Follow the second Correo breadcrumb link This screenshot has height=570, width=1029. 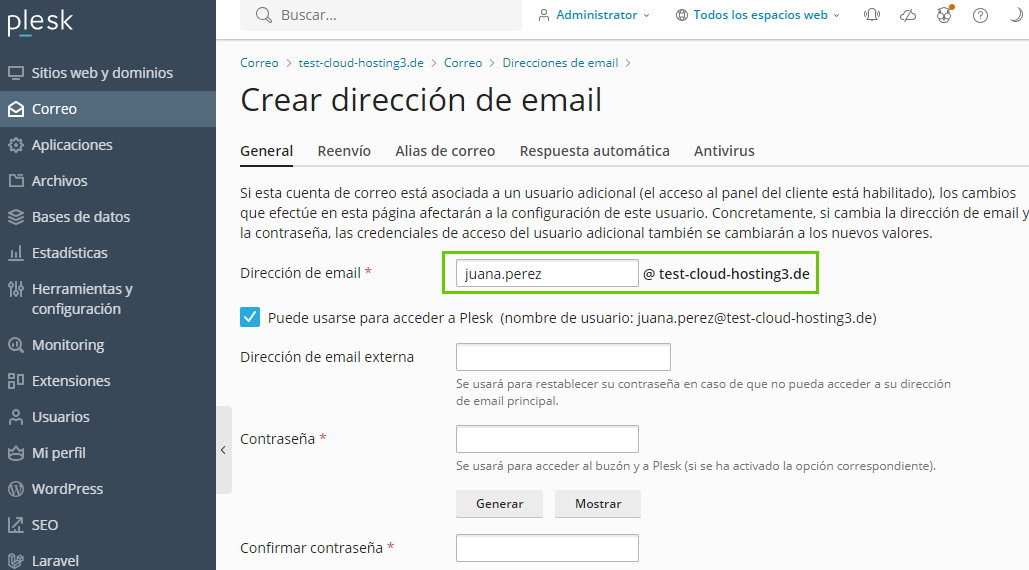[x=463, y=63]
